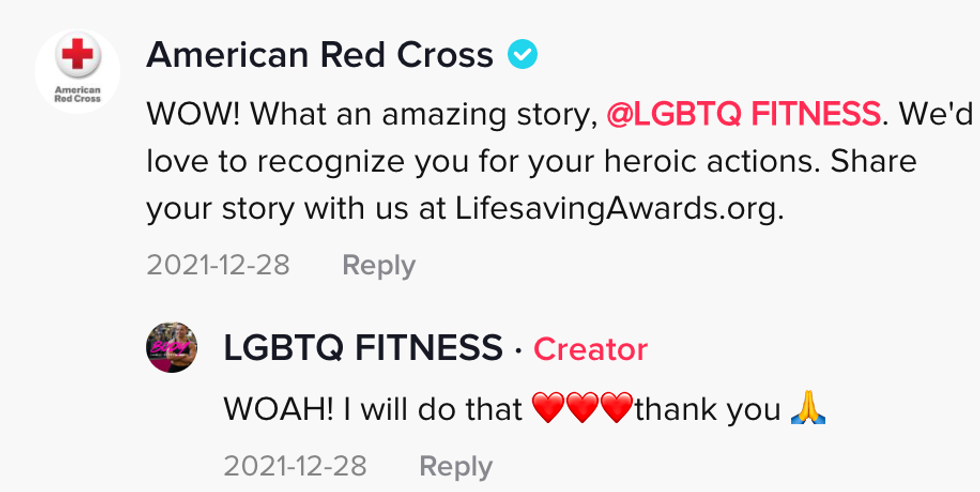
Task: Click the LifesavingAwards.org text
Action: point(615,211)
